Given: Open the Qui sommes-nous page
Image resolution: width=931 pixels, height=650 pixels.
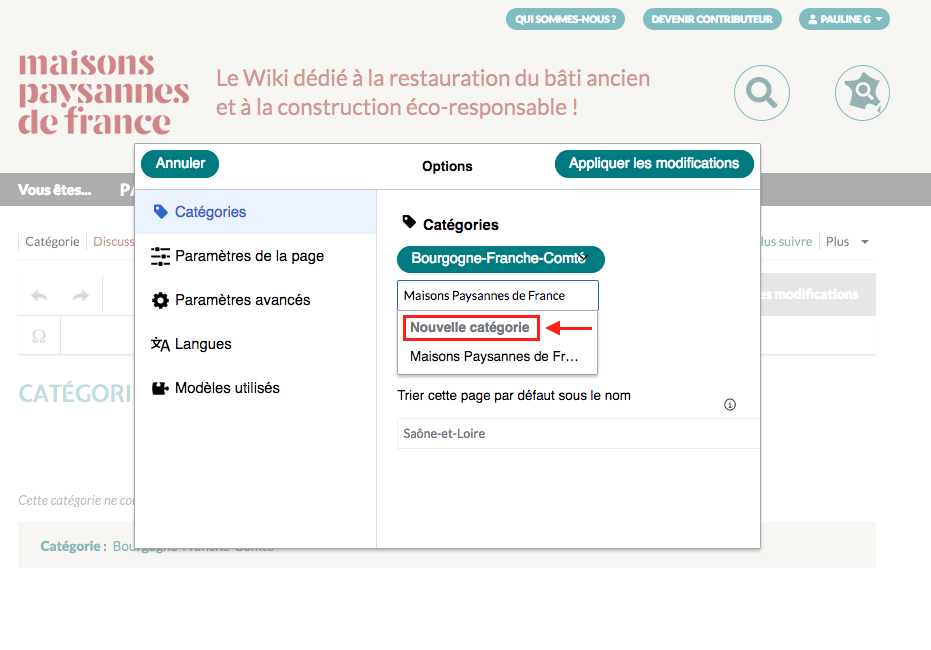Looking at the screenshot, I should pyautogui.click(x=565, y=19).
